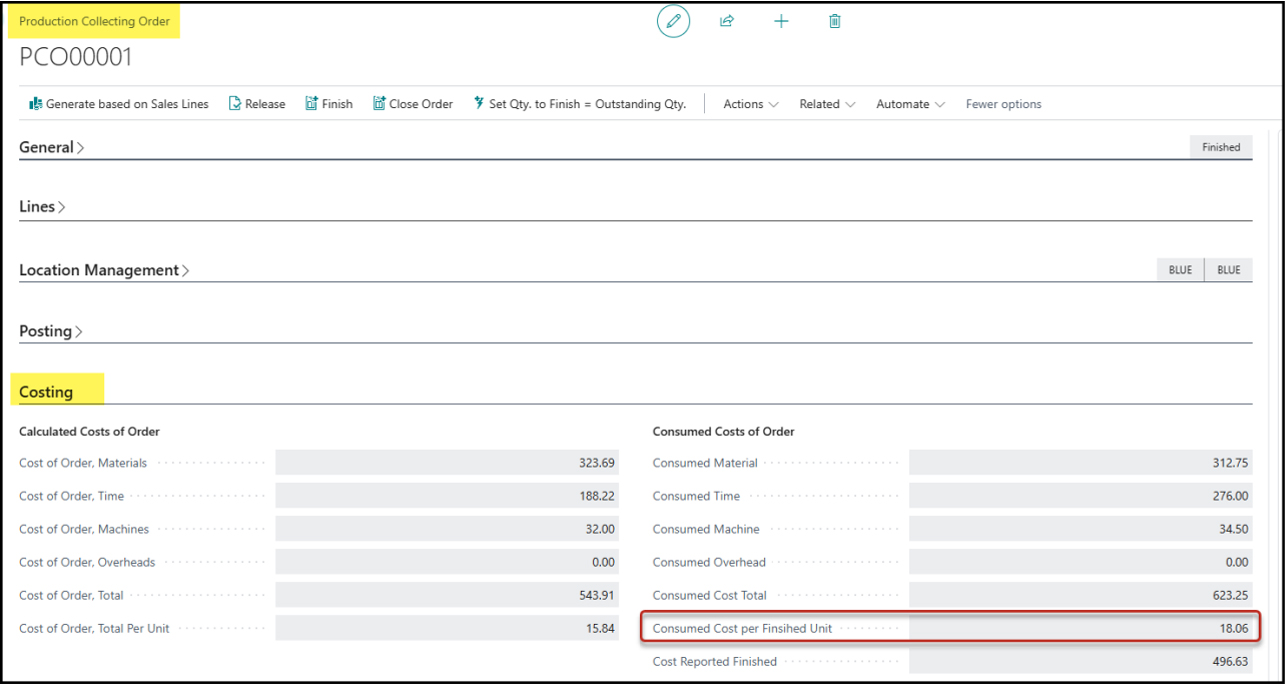1287x685 pixels.
Task: Set Qty. to Finish = Outstanding Qty.
Action: pos(580,104)
